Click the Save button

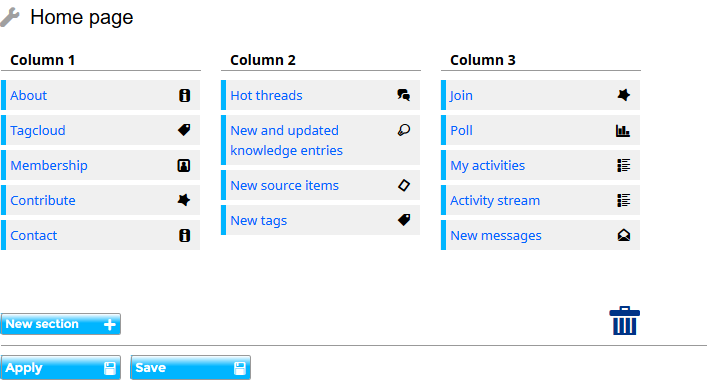point(190,367)
